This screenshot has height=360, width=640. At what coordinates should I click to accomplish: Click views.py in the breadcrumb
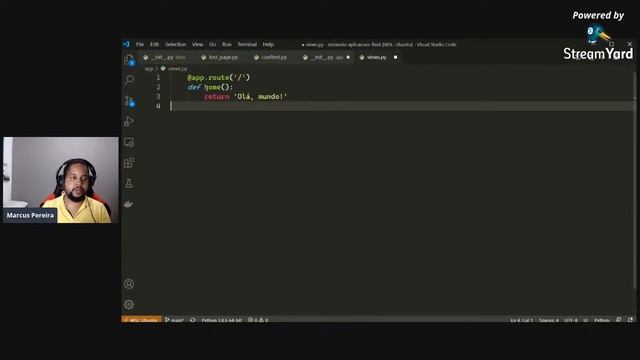pyautogui.click(x=178, y=69)
